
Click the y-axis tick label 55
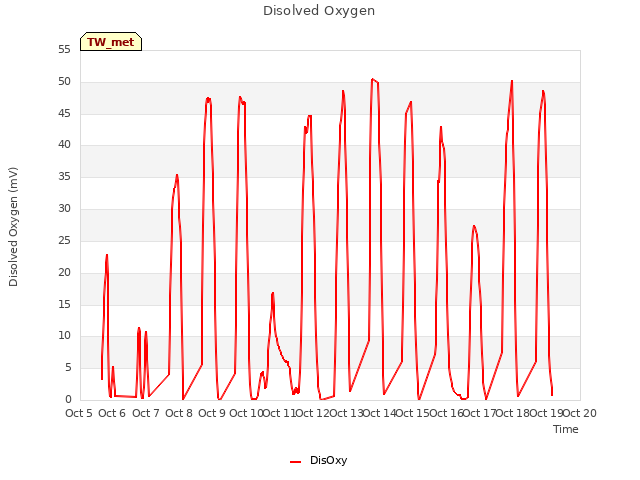coord(64,50)
